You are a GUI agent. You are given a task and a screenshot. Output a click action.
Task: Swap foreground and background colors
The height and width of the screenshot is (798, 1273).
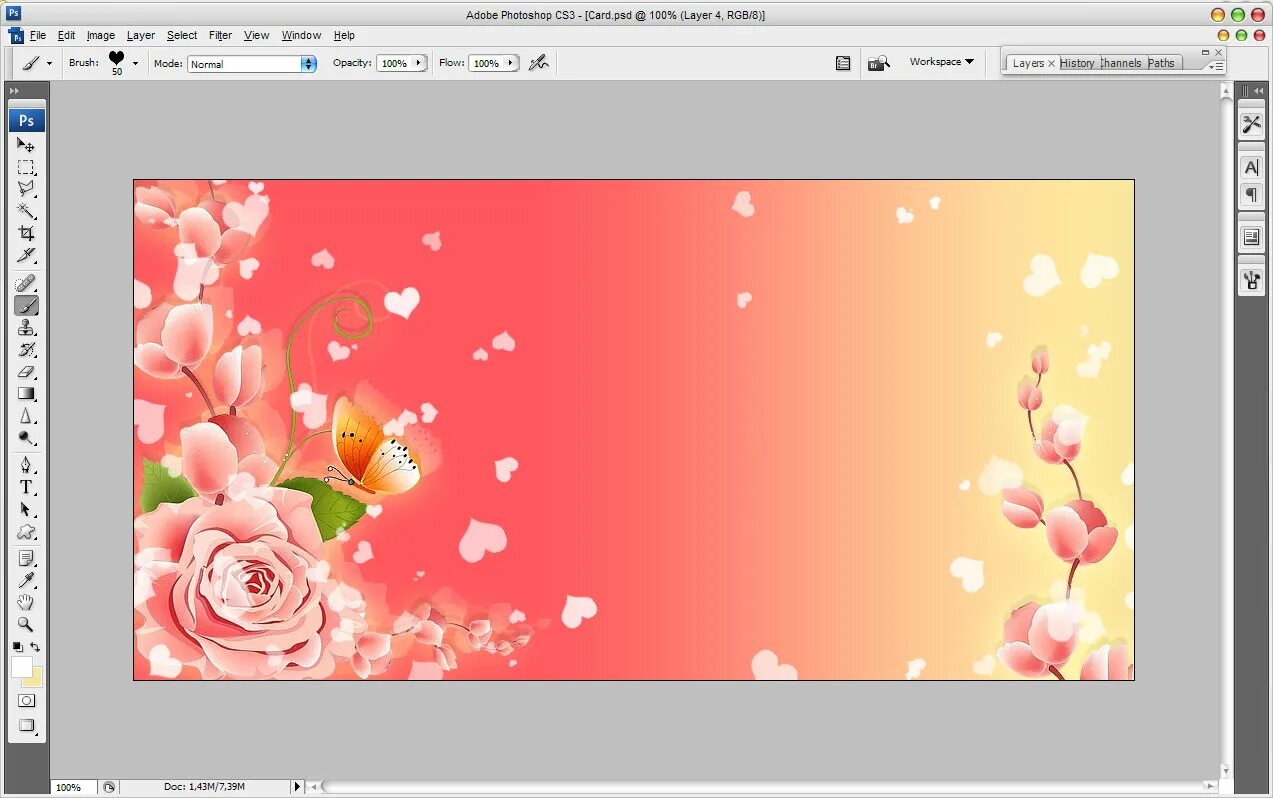point(36,647)
